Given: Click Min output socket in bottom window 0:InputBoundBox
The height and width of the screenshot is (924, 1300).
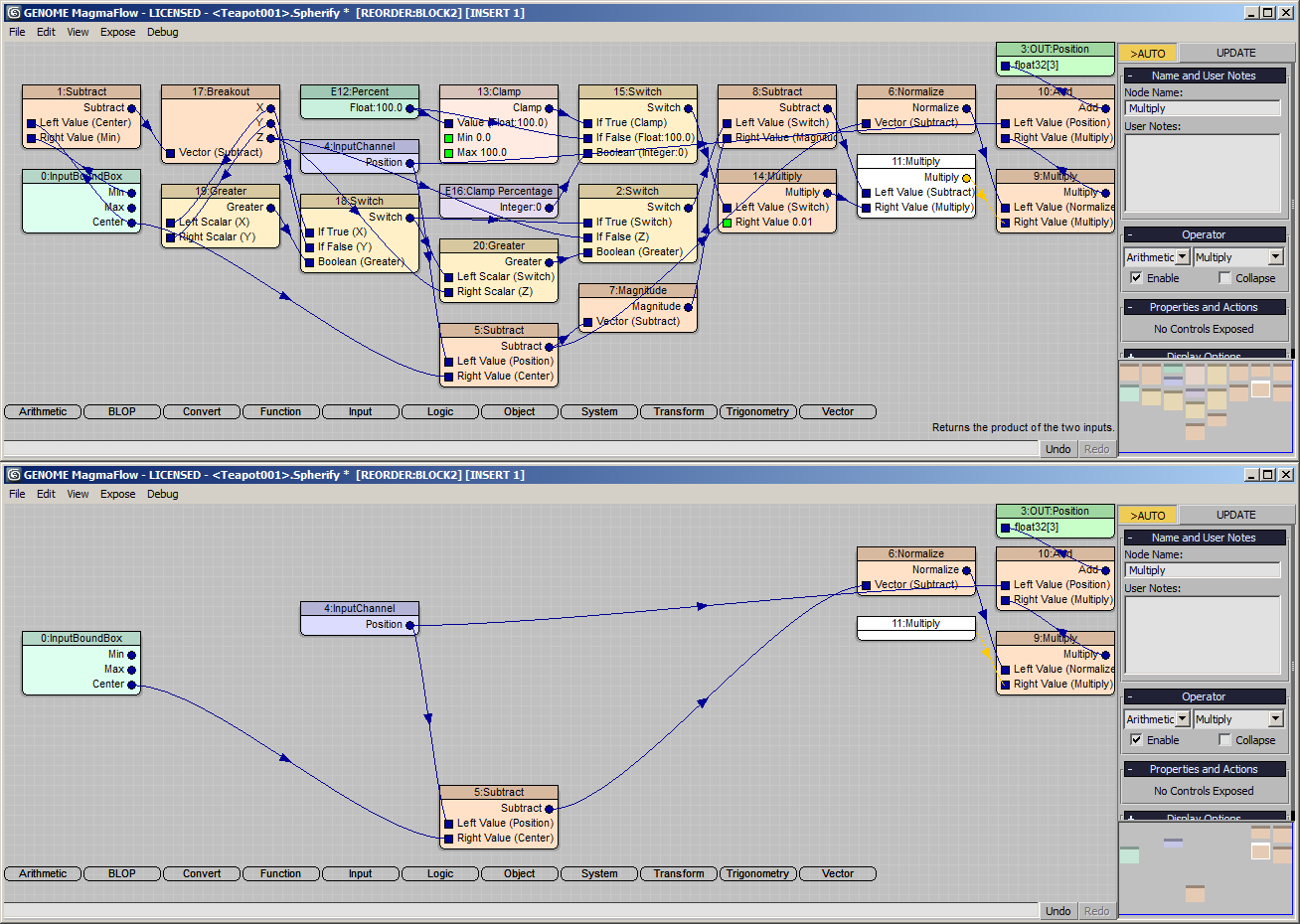Looking at the screenshot, I should [131, 655].
